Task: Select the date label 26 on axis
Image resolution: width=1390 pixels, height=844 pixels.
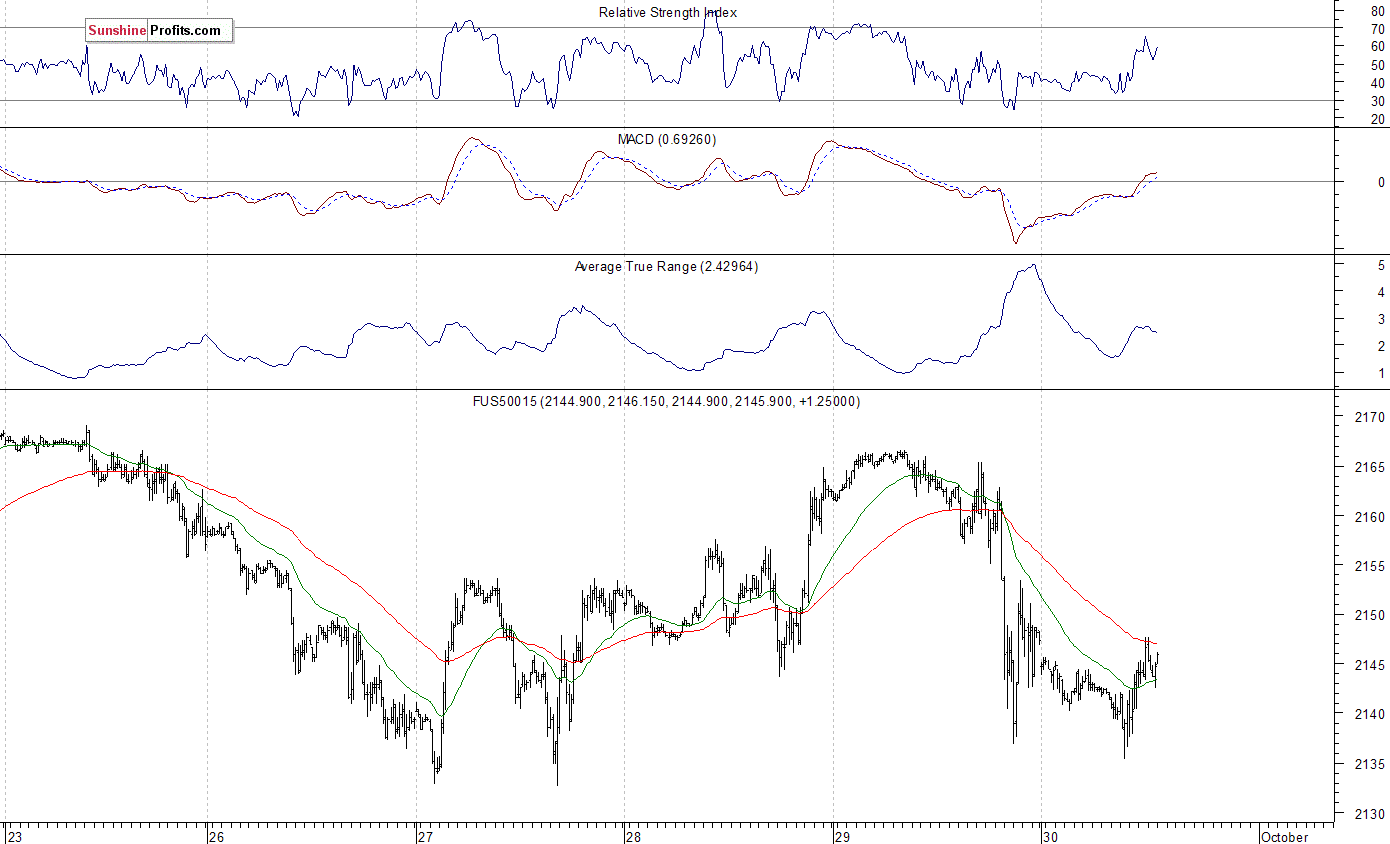Action: [x=219, y=836]
